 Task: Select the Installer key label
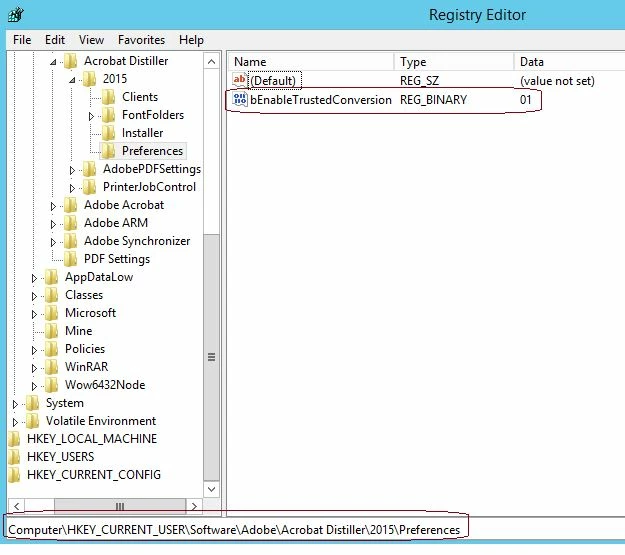click(142, 133)
